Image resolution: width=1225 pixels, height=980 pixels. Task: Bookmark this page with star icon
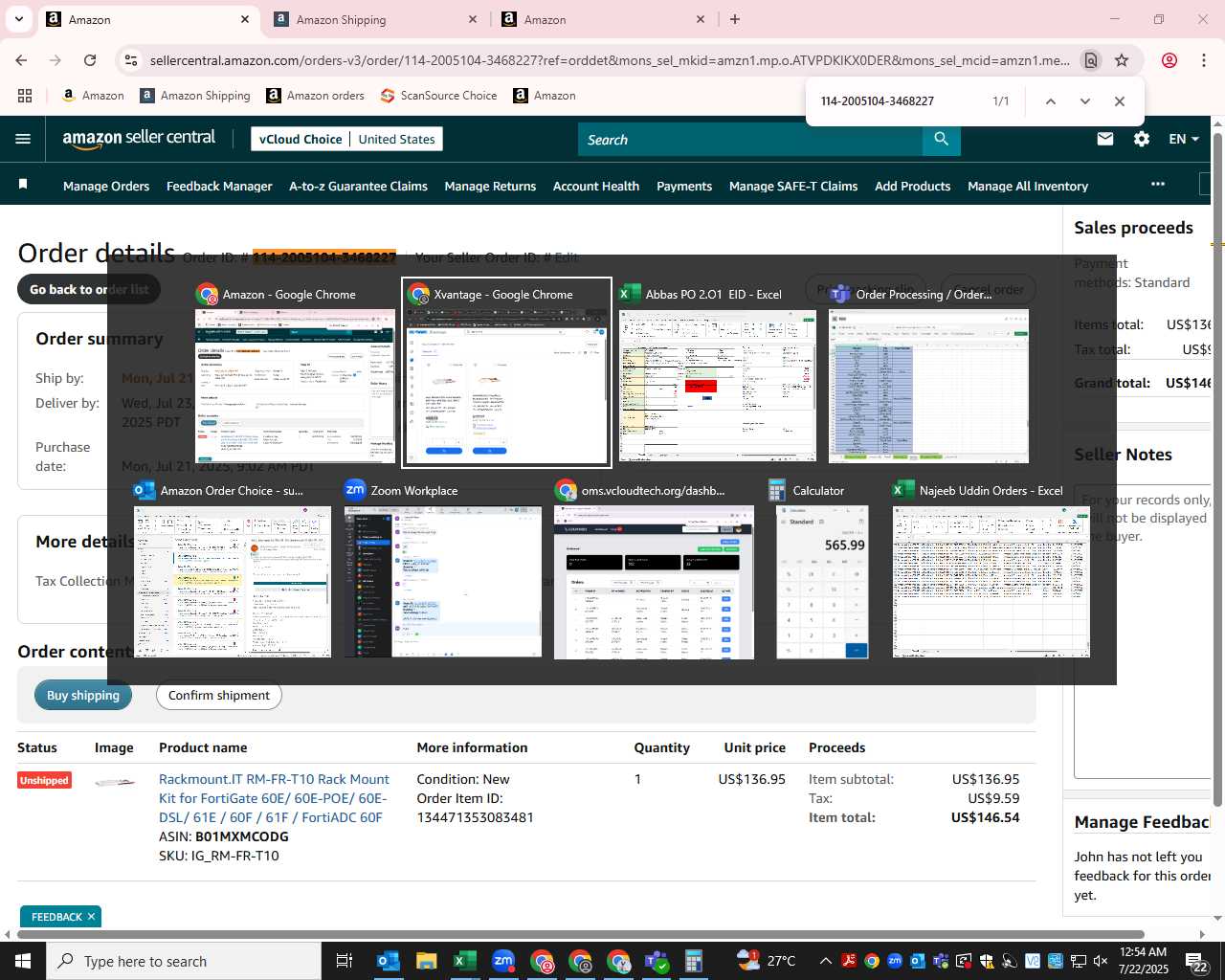(x=1122, y=60)
